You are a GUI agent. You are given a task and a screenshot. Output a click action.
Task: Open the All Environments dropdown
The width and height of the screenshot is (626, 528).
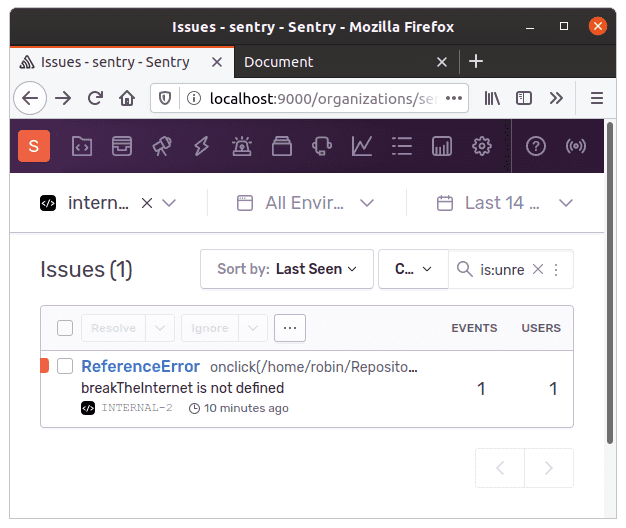(x=306, y=203)
